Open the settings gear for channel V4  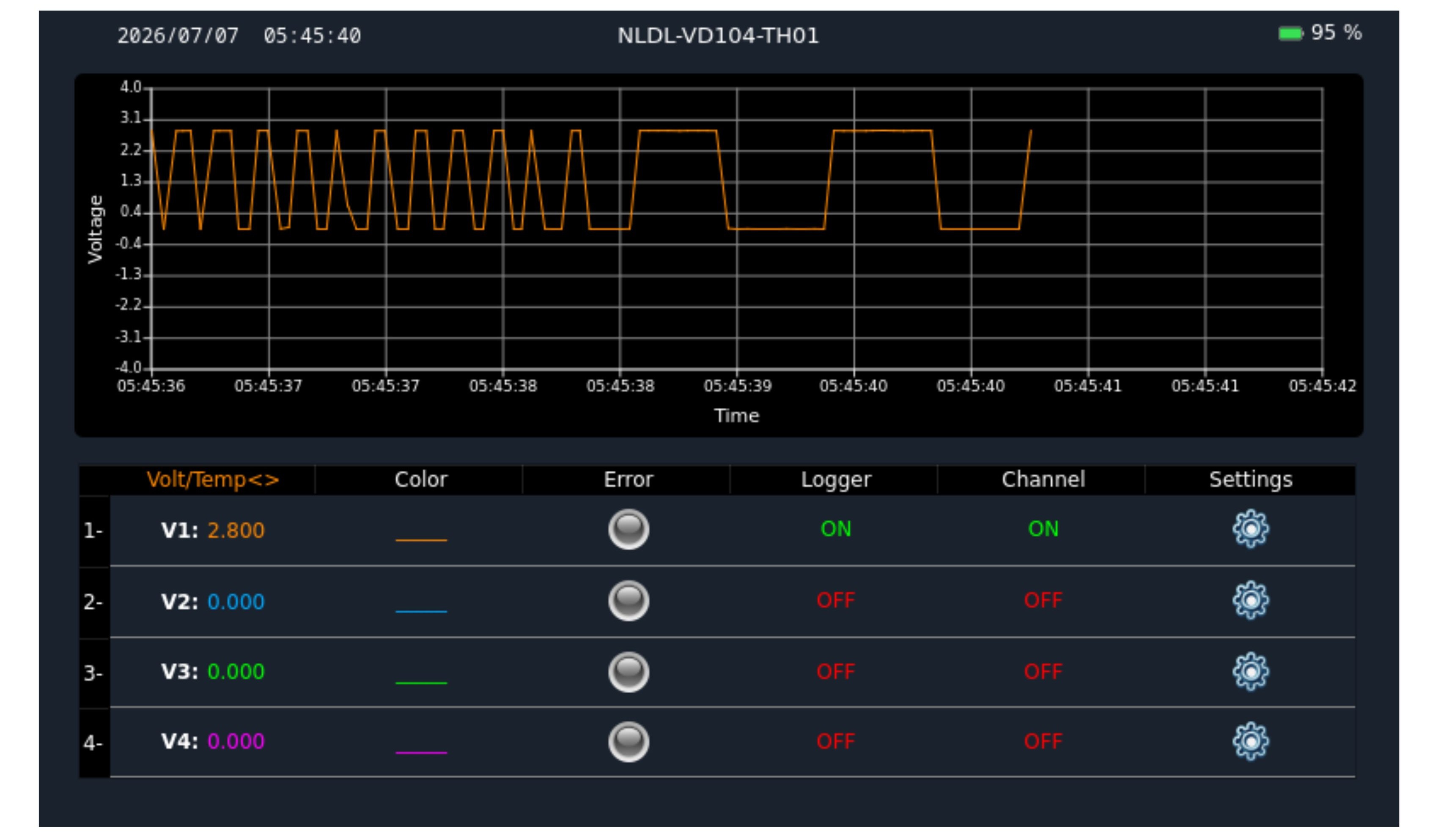point(1250,741)
